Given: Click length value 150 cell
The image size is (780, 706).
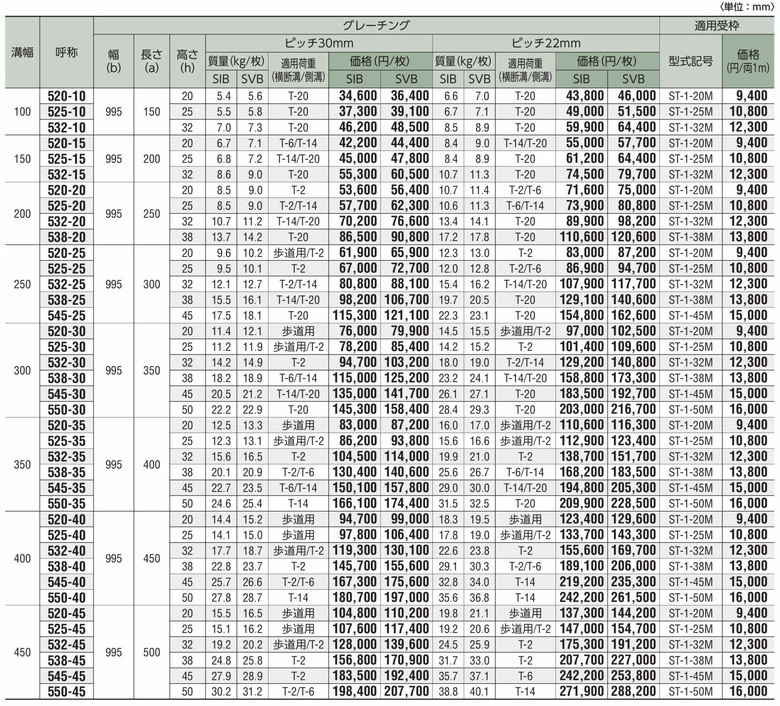Looking at the screenshot, I should [152, 112].
